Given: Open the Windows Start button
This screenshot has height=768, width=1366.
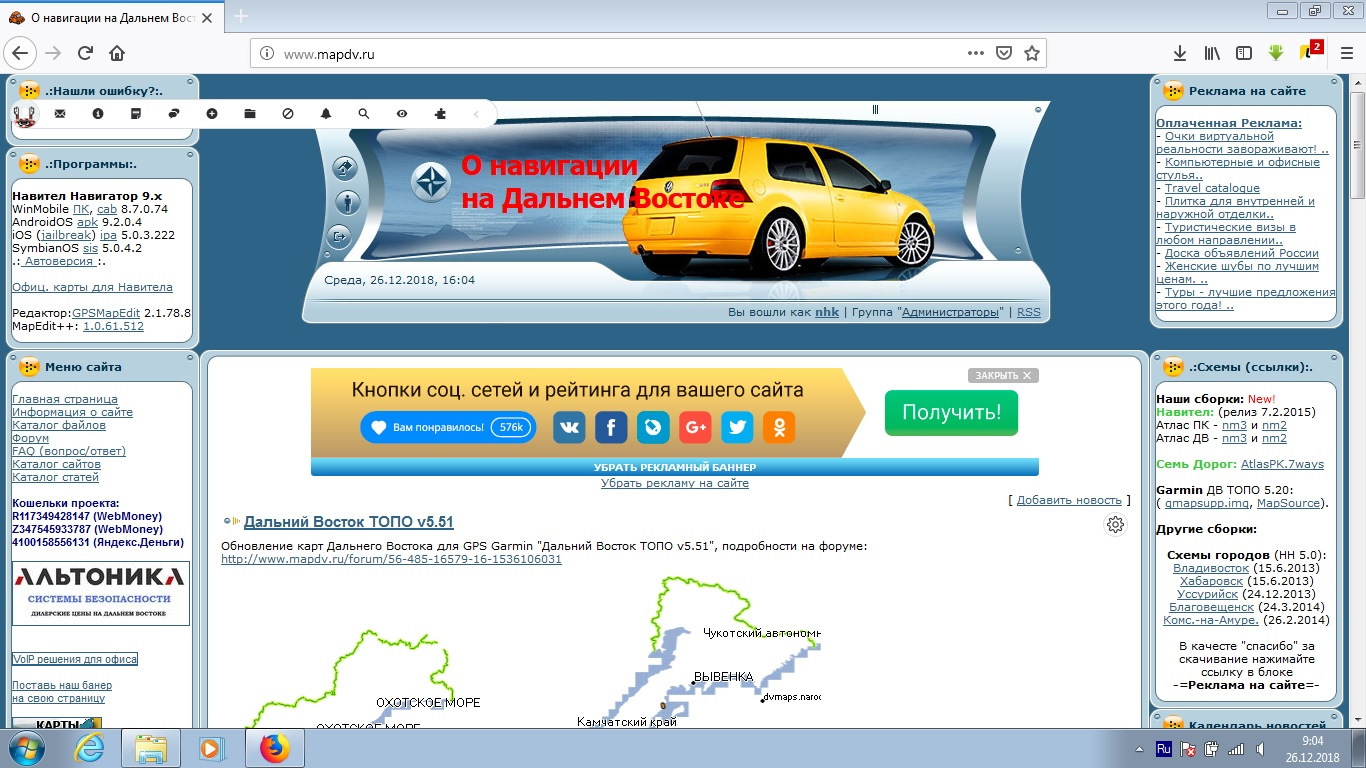Looking at the screenshot, I should pyautogui.click(x=25, y=748).
